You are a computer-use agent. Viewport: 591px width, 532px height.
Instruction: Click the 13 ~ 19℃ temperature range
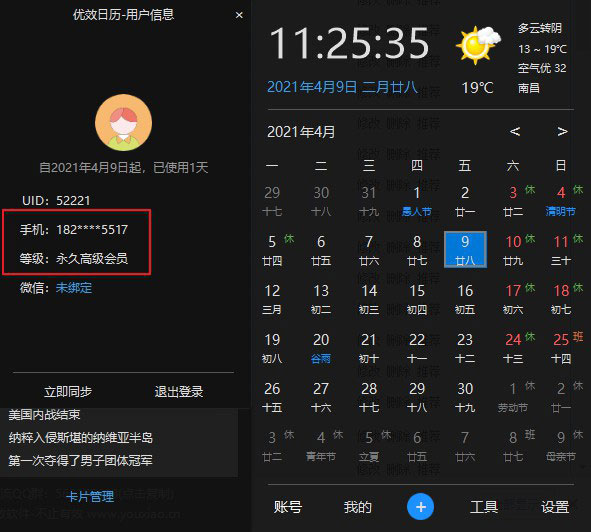pyautogui.click(x=542, y=49)
